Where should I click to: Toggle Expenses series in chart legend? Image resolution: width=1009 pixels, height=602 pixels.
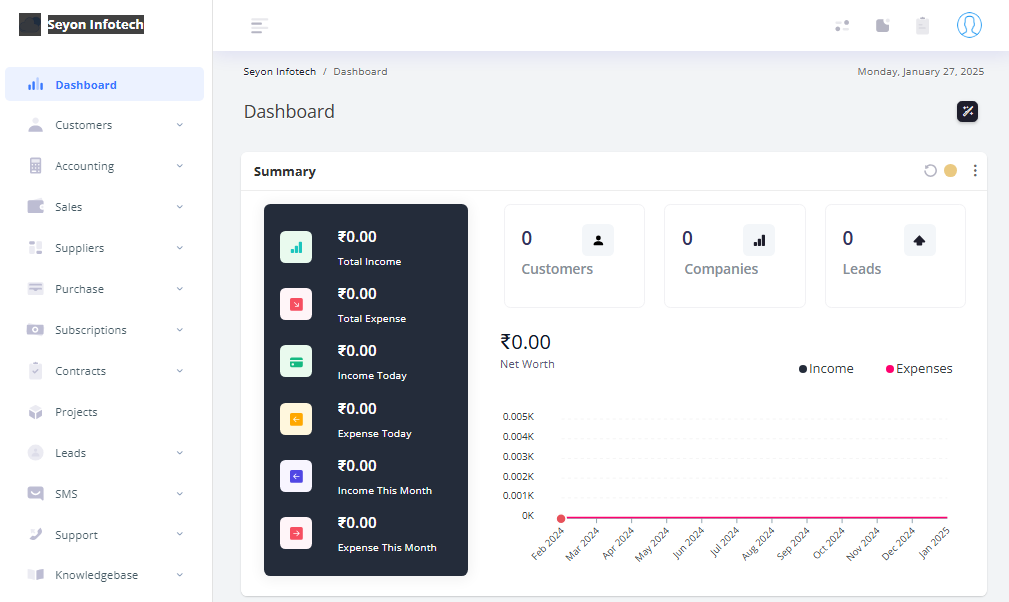point(919,369)
